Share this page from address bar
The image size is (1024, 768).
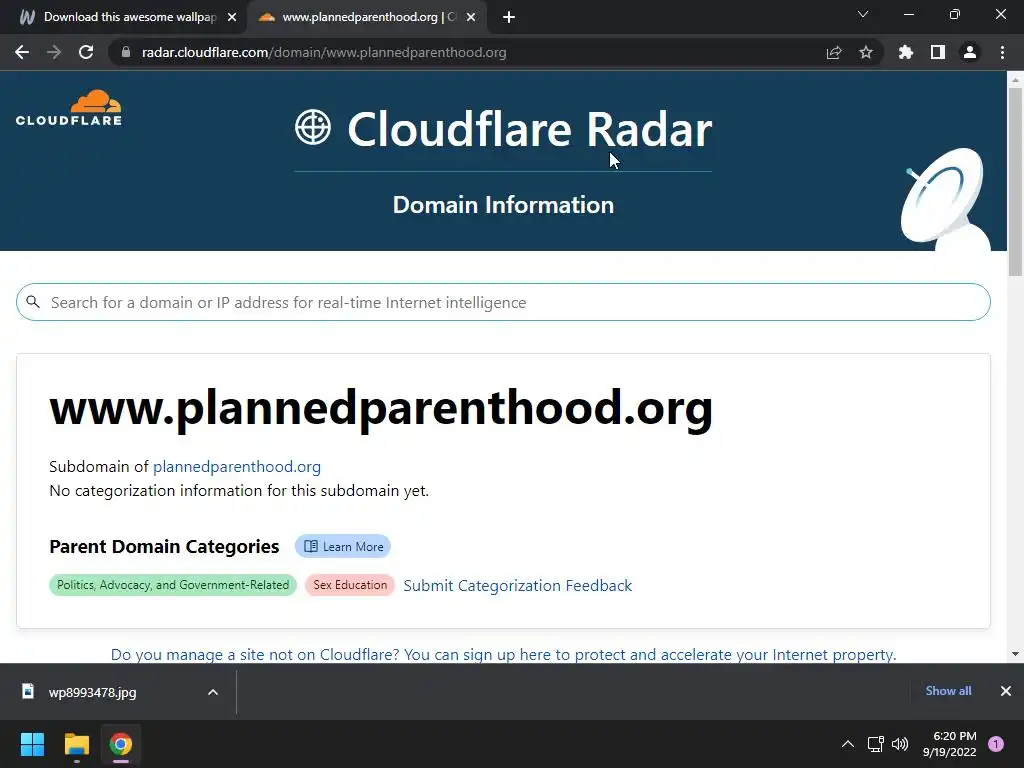point(834,52)
